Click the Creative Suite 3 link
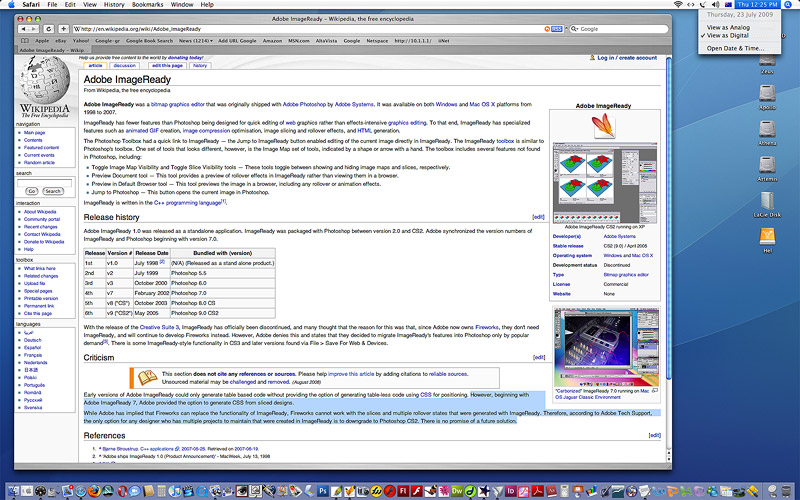Image resolution: width=800 pixels, height=500 pixels. (x=159, y=328)
